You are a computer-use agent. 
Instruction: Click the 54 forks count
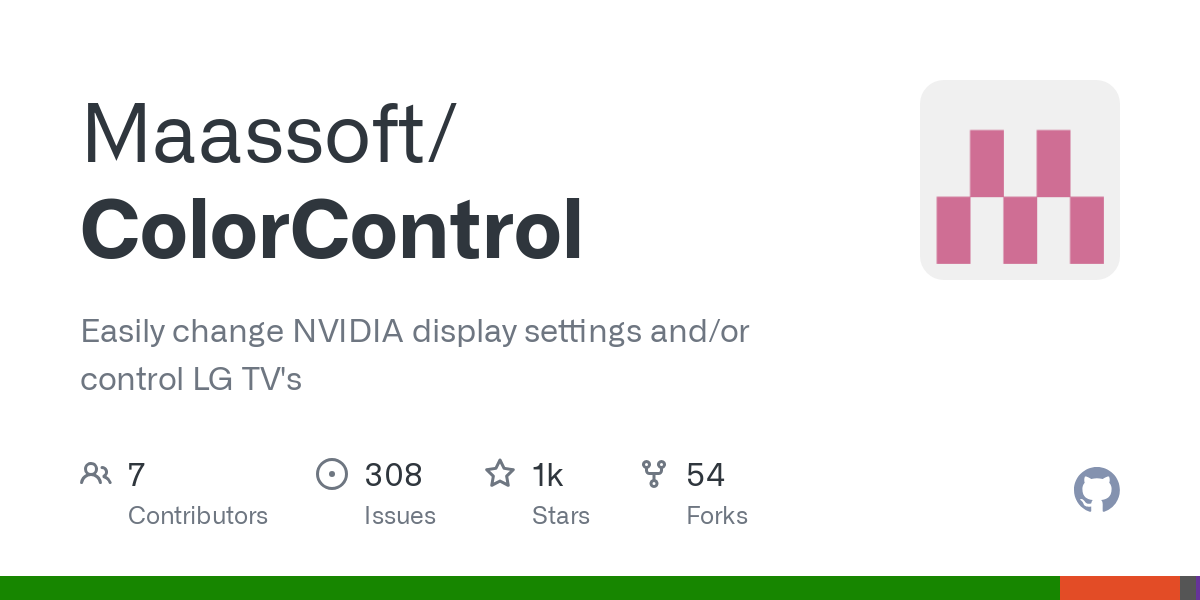click(705, 474)
